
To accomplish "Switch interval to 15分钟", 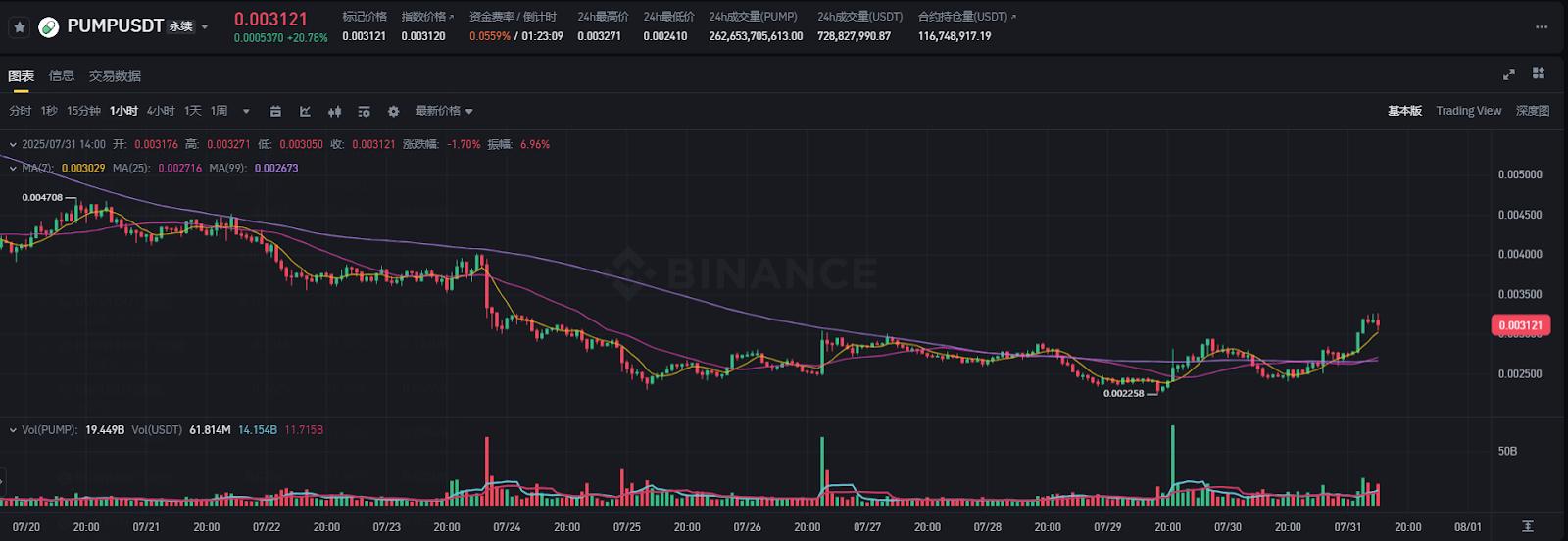I will 83,111.
